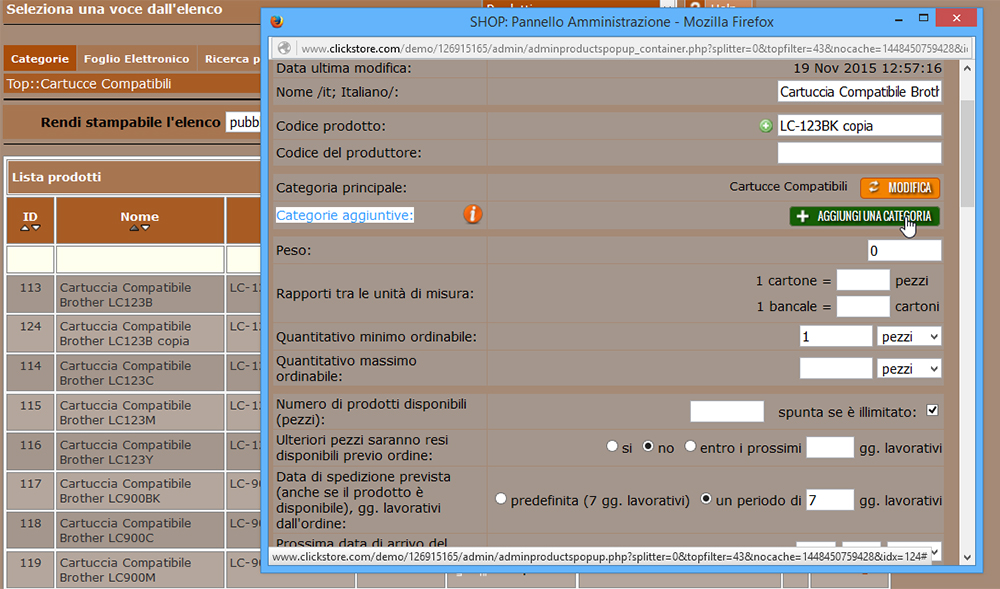Click the Firefox logo icon in title bar
The image size is (1000, 589).
click(x=277, y=21)
